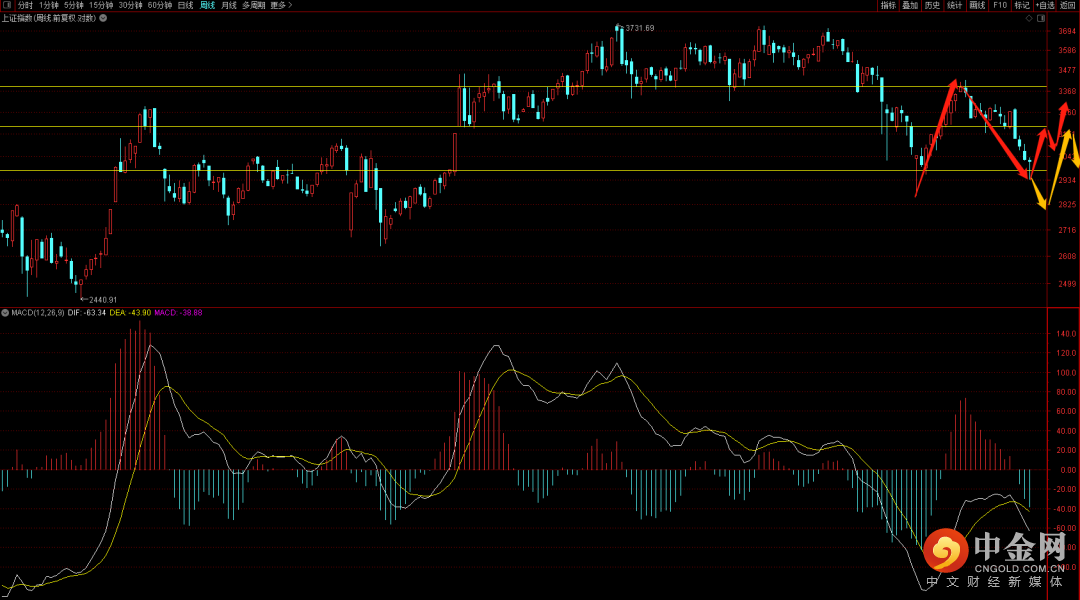Viewport: 1080px width, 600px height.
Task: Expand the 更多 periods menu
Action: click(x=281, y=5)
